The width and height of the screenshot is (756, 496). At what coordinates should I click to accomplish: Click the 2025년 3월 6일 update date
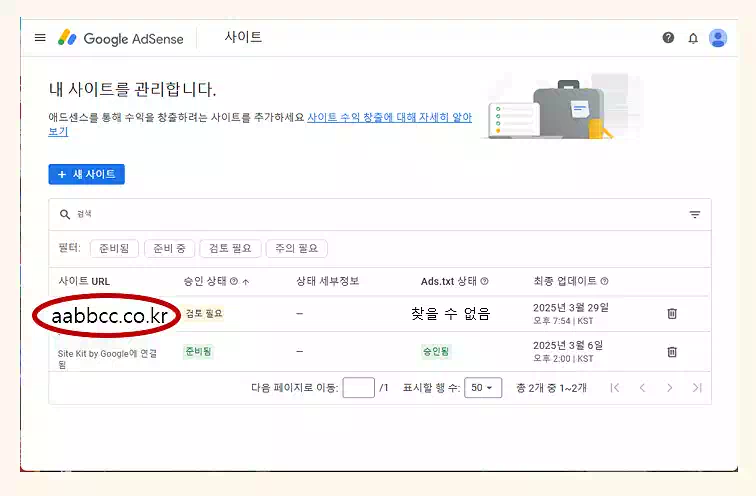pyautogui.click(x=568, y=346)
